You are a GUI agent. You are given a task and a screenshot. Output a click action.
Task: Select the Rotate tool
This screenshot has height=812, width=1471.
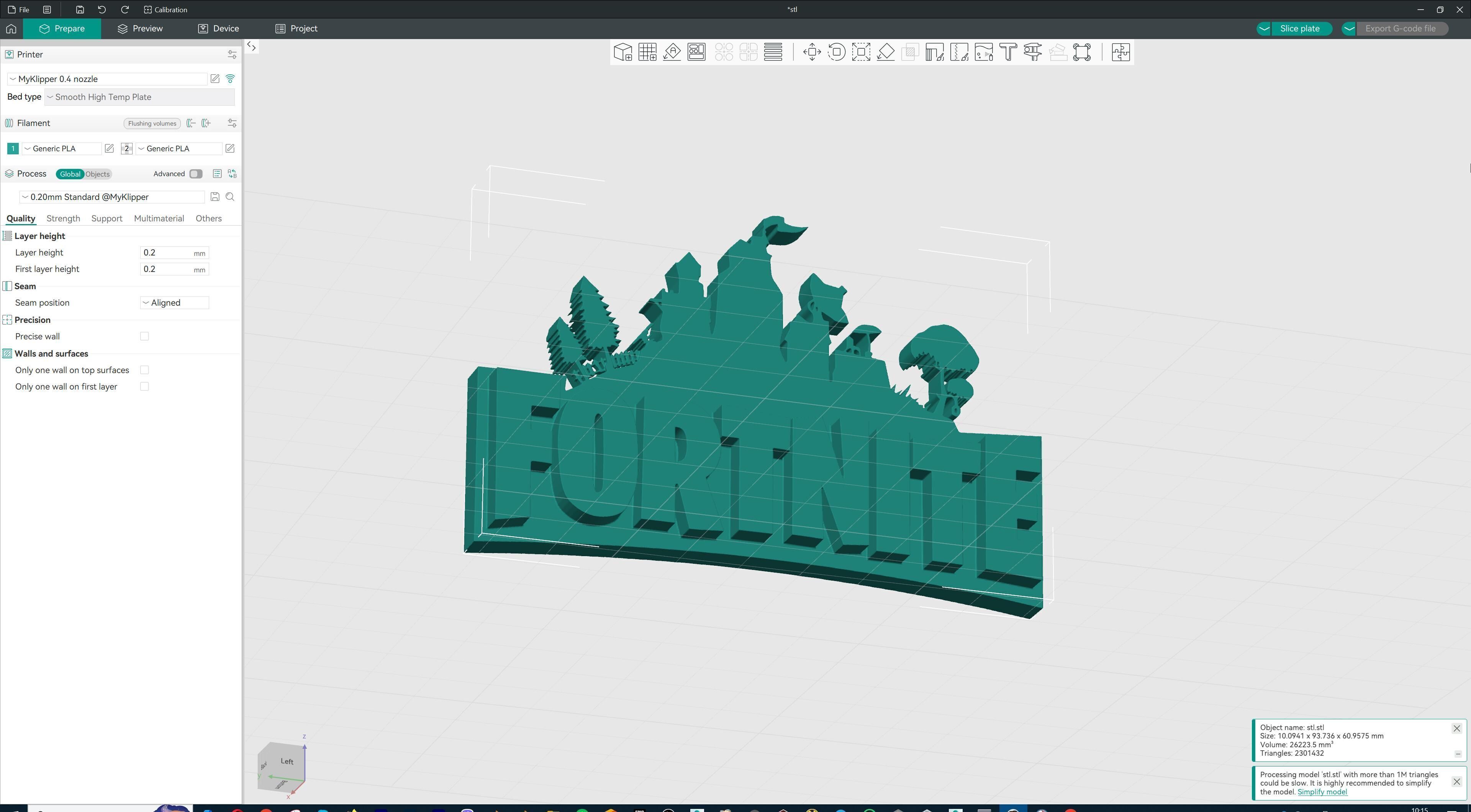(837, 52)
